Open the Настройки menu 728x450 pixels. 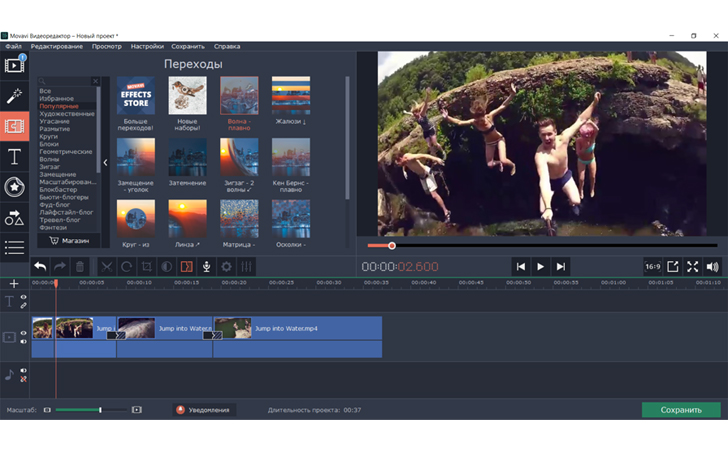pyautogui.click(x=147, y=46)
